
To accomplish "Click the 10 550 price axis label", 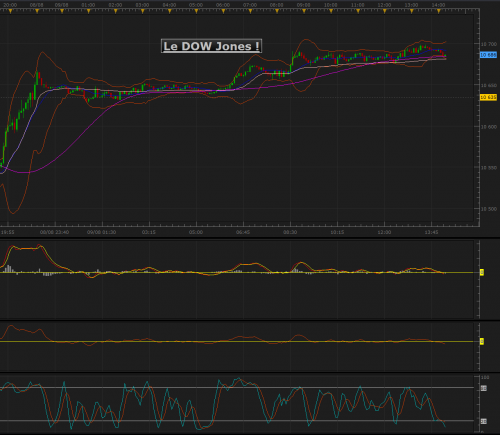I will tap(489, 168).
